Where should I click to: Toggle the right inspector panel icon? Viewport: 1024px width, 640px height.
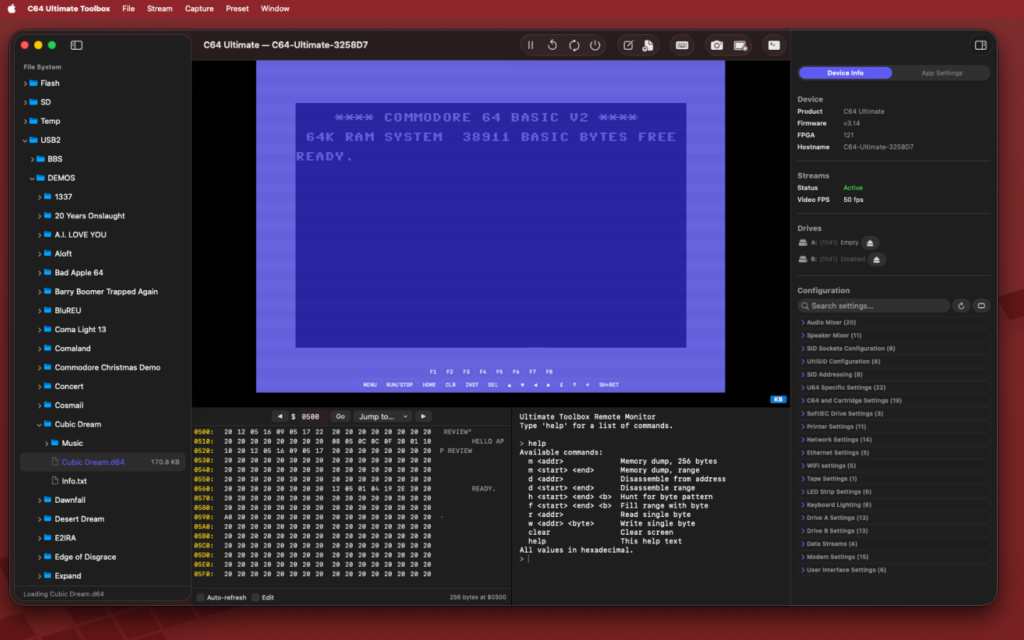[x=980, y=45]
